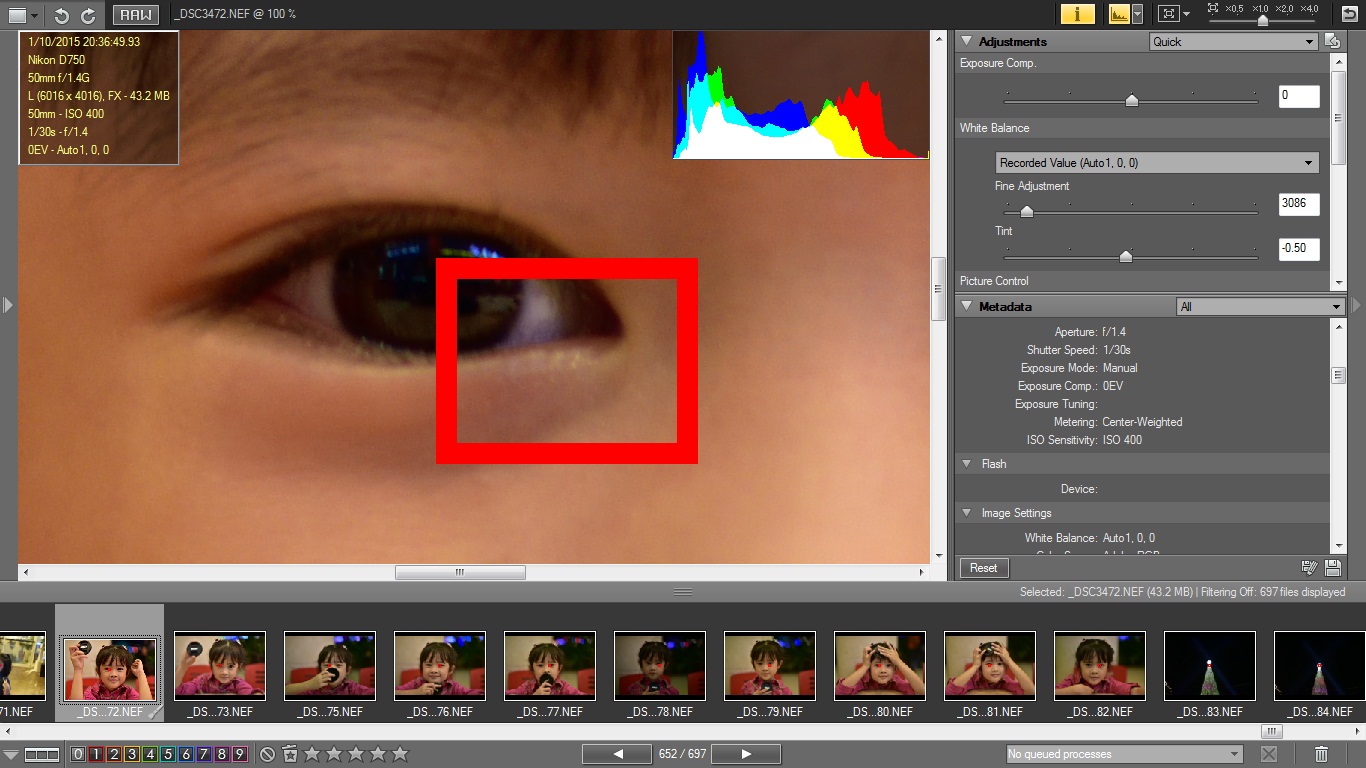Click the save adjustments disk icon

tap(1332, 568)
